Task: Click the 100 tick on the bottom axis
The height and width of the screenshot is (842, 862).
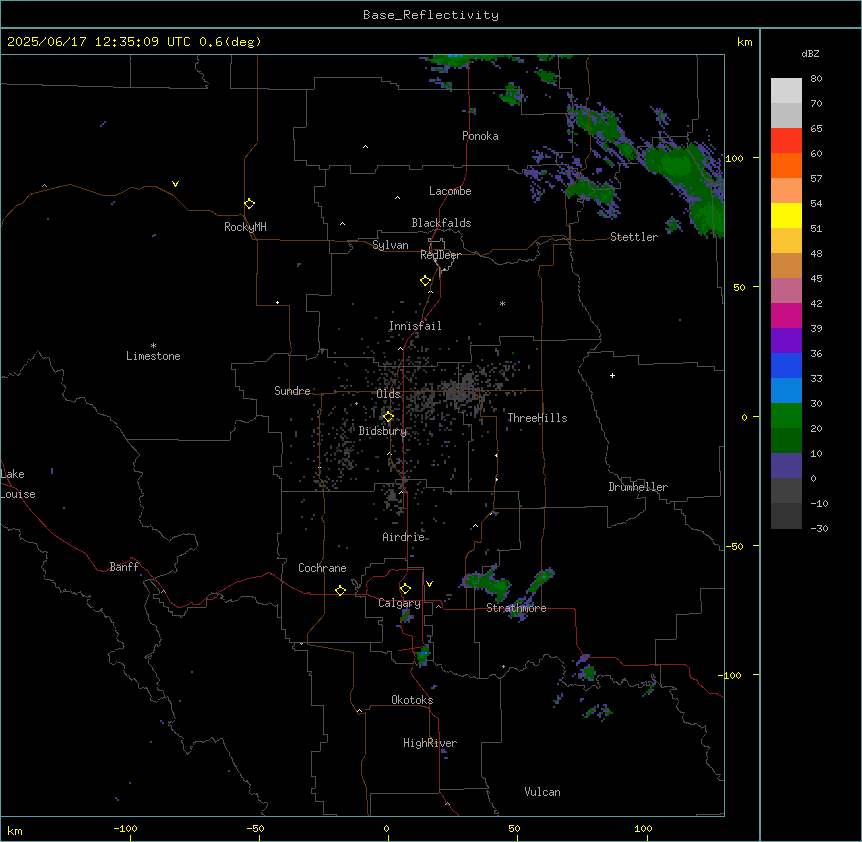Action: pyautogui.click(x=644, y=828)
